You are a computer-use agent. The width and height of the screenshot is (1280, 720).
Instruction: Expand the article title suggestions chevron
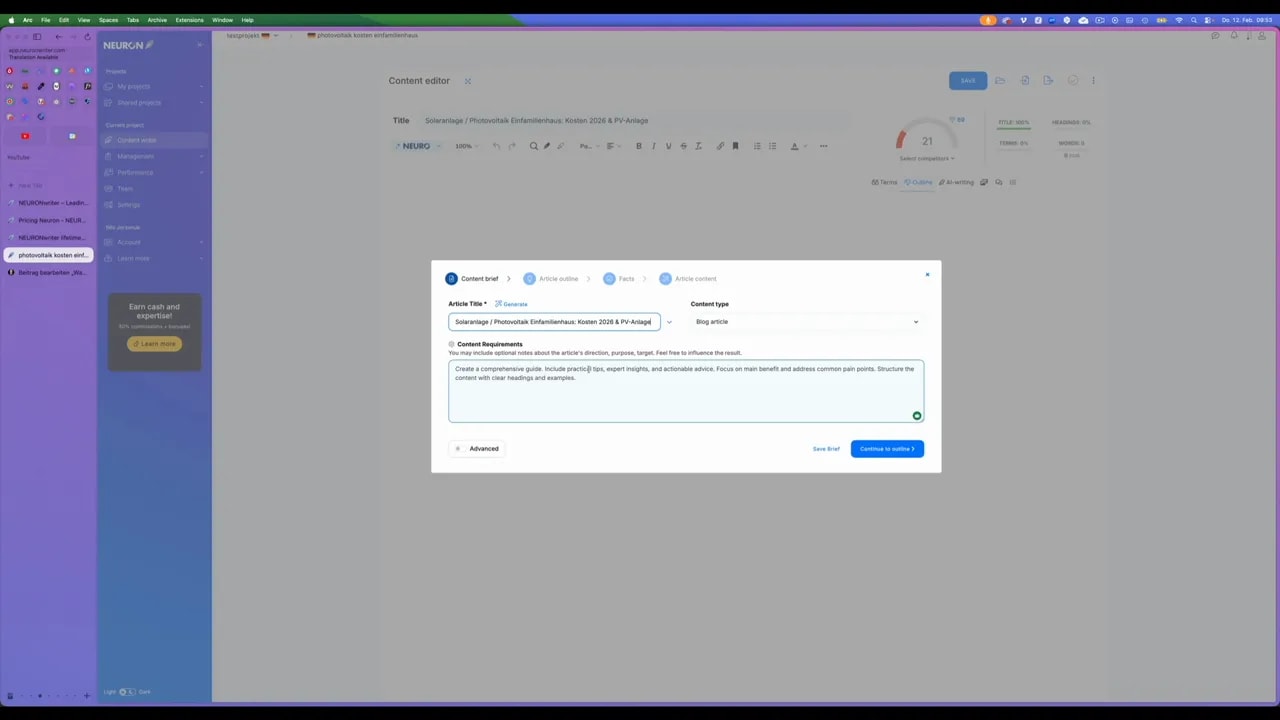point(669,322)
